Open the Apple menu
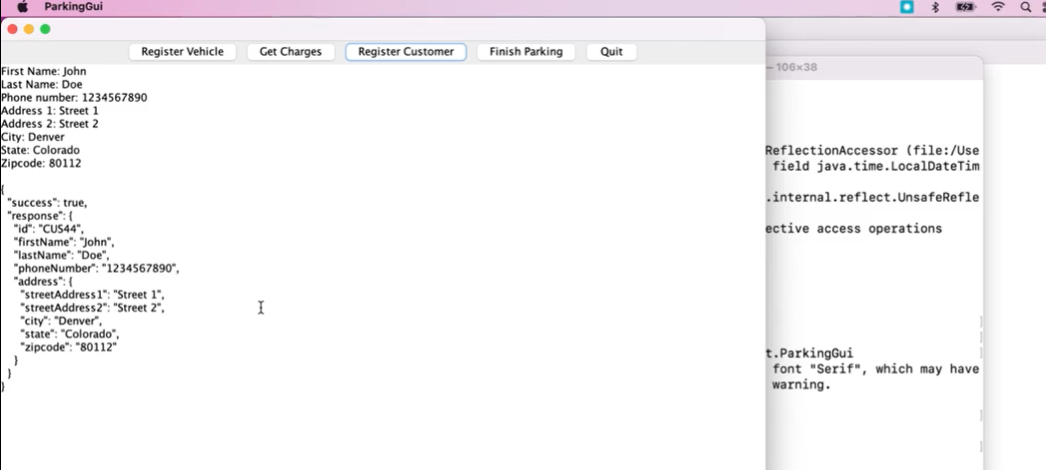This screenshot has height=470, width=1046. tap(23, 7)
